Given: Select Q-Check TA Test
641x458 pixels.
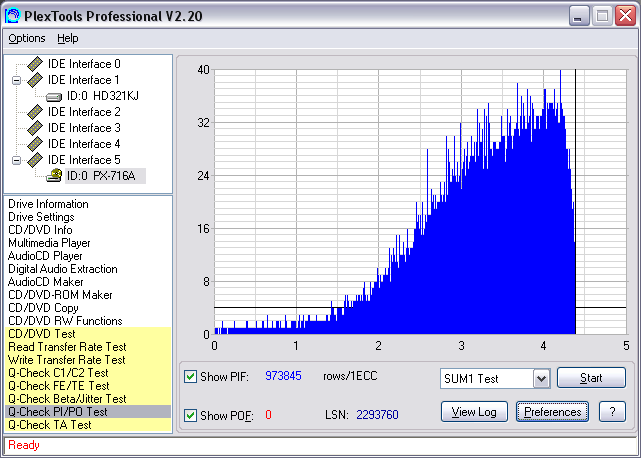Looking at the screenshot, I should coord(88,425).
